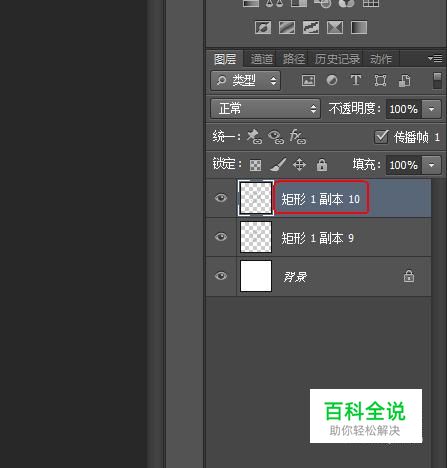Click the 不透明度: label

354,108
